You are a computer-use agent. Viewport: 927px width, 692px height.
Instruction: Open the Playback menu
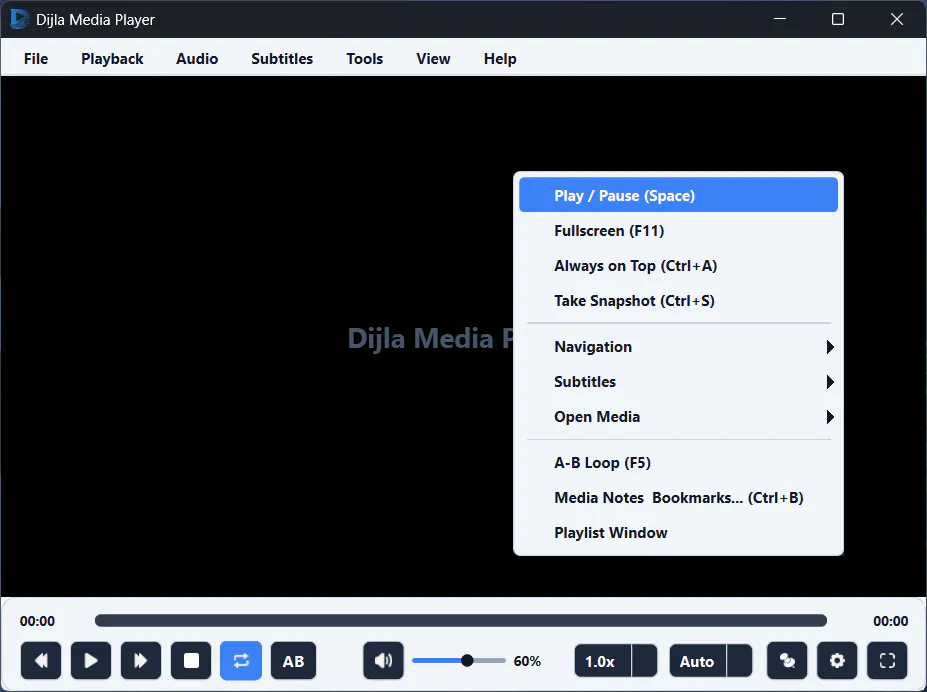pyautogui.click(x=112, y=59)
